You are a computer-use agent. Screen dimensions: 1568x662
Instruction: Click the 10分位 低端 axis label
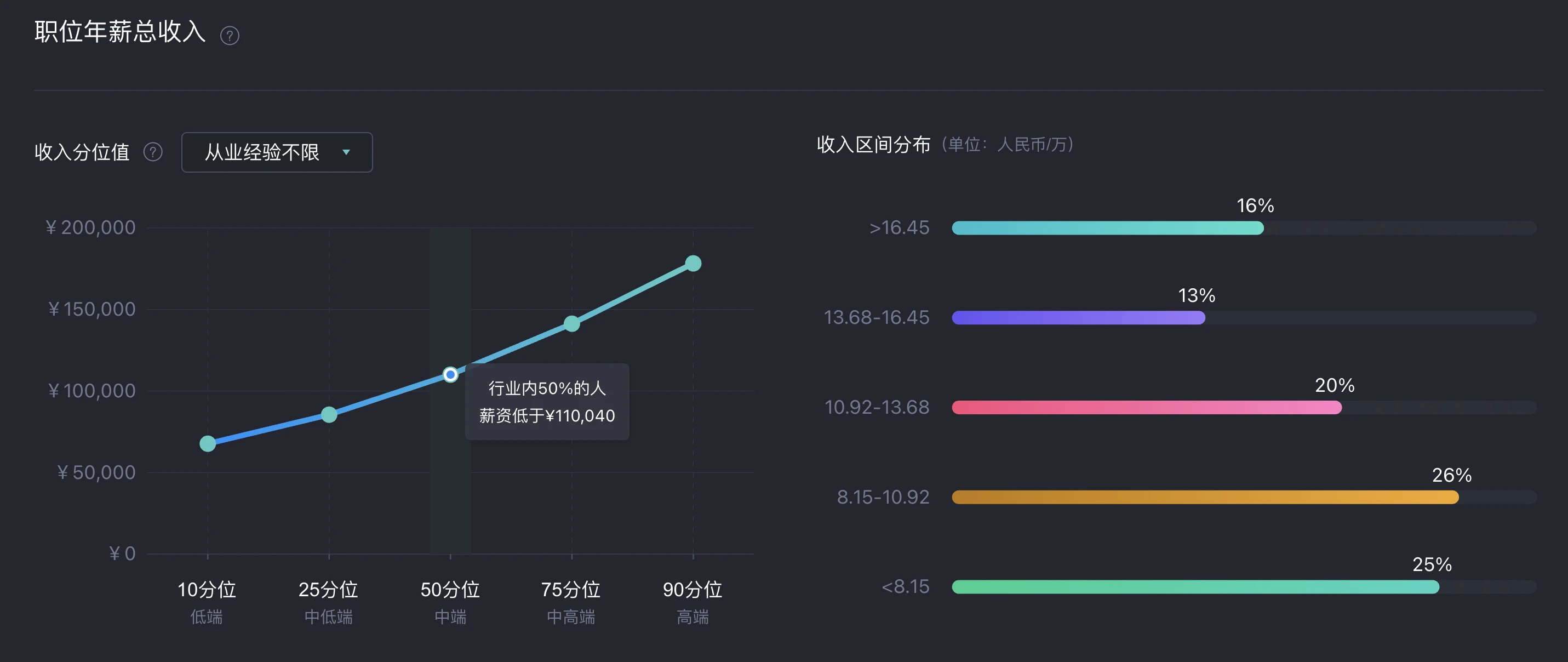tap(207, 602)
